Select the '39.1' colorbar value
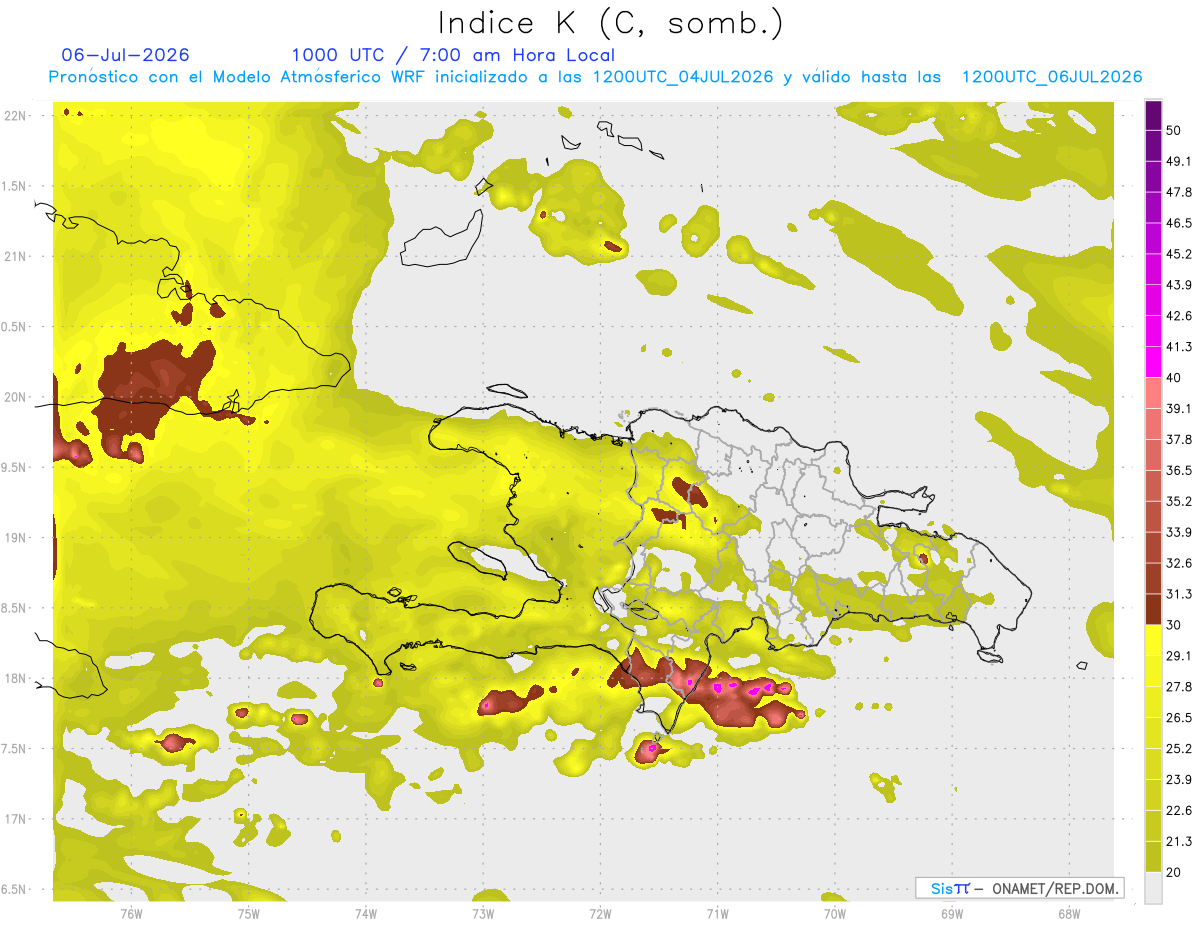The height and width of the screenshot is (927, 1200). click(x=1179, y=408)
